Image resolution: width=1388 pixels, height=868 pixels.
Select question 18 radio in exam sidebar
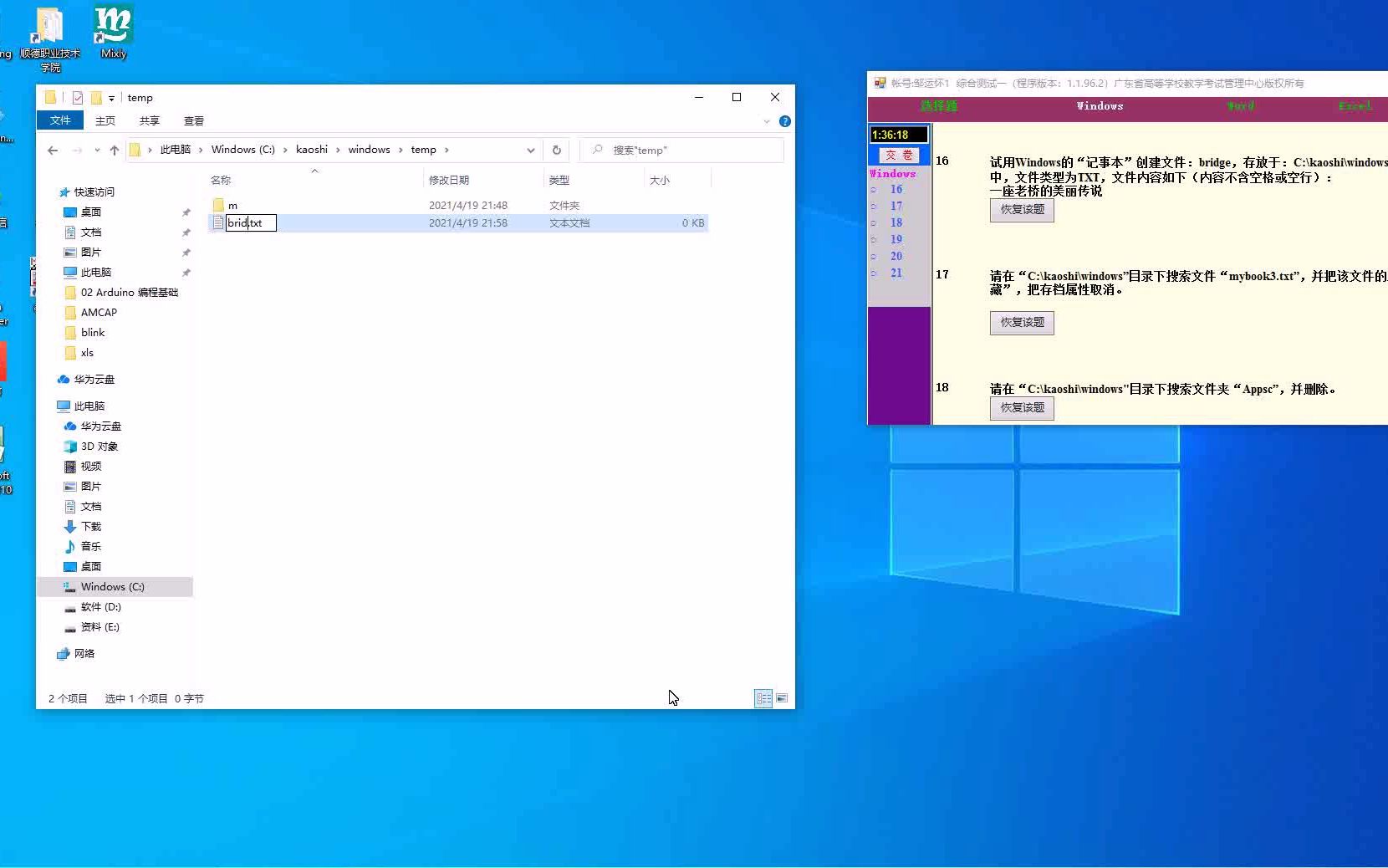pyautogui.click(x=874, y=223)
